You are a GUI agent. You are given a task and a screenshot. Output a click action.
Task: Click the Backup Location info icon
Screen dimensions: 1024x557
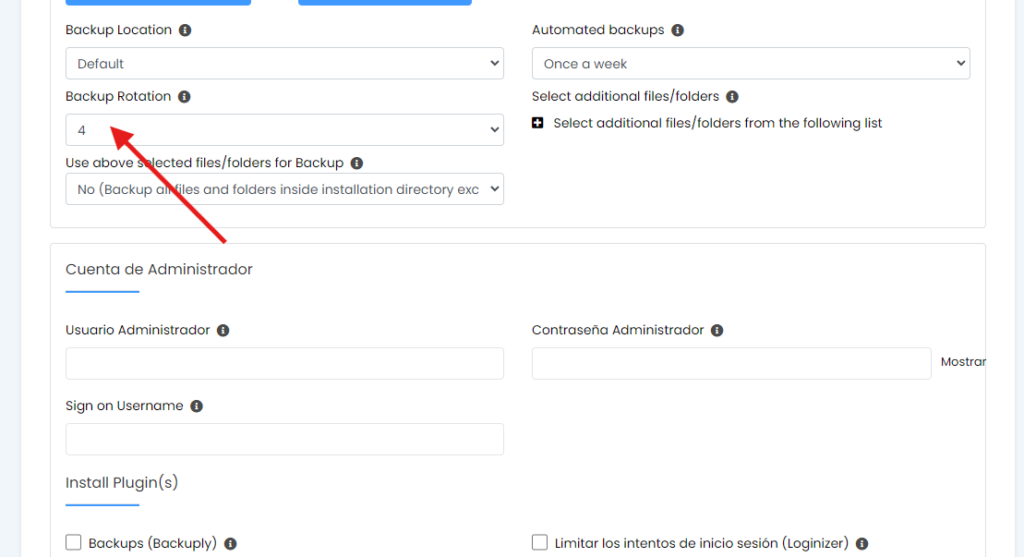tap(185, 31)
